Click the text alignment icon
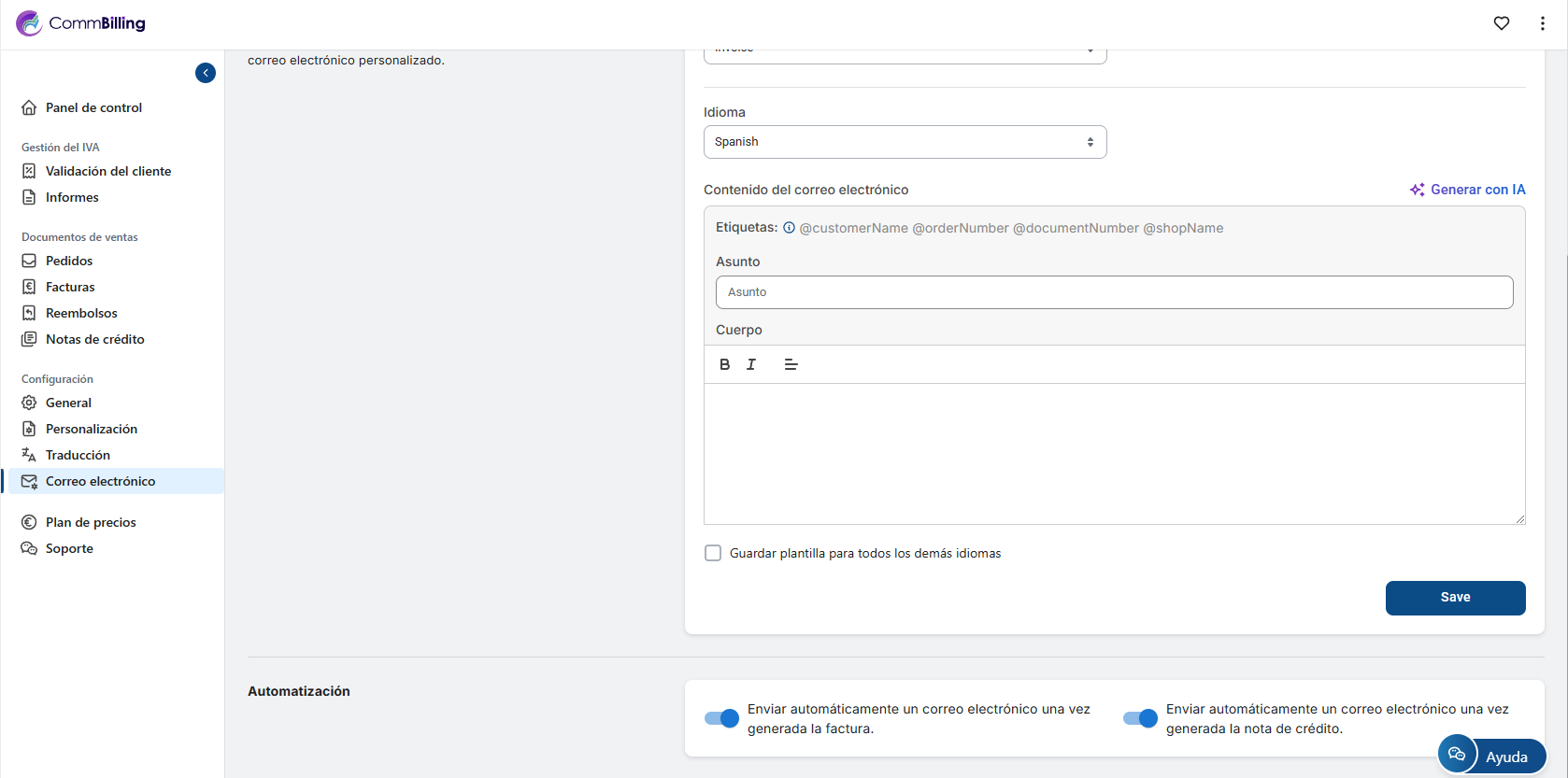 [x=791, y=364]
